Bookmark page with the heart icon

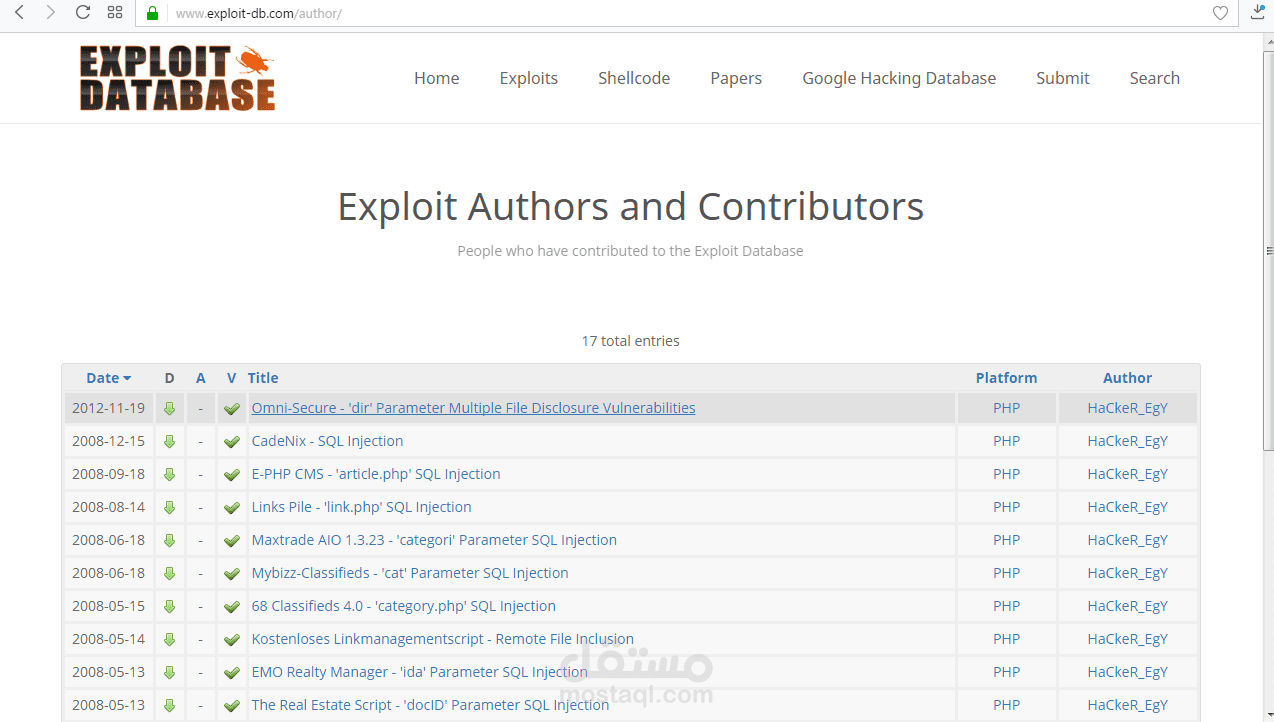pos(1220,13)
